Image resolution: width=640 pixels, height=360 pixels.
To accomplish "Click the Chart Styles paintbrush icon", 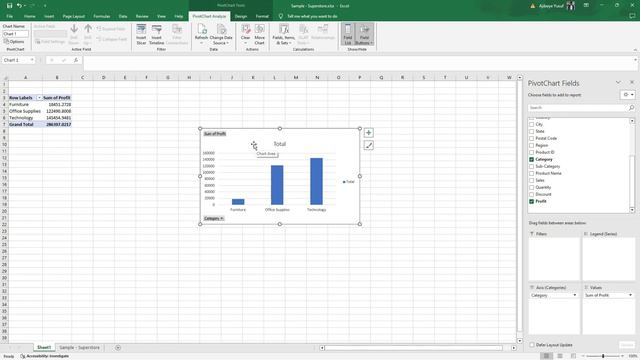I will tap(369, 145).
